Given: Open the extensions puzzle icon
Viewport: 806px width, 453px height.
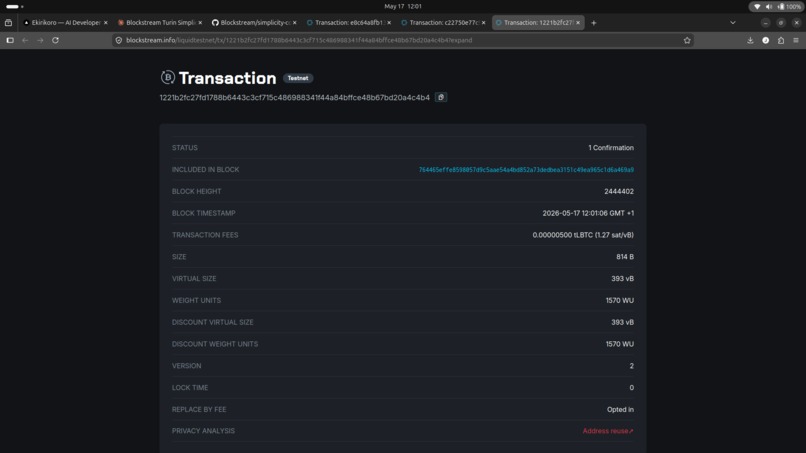Looking at the screenshot, I should click(781, 40).
